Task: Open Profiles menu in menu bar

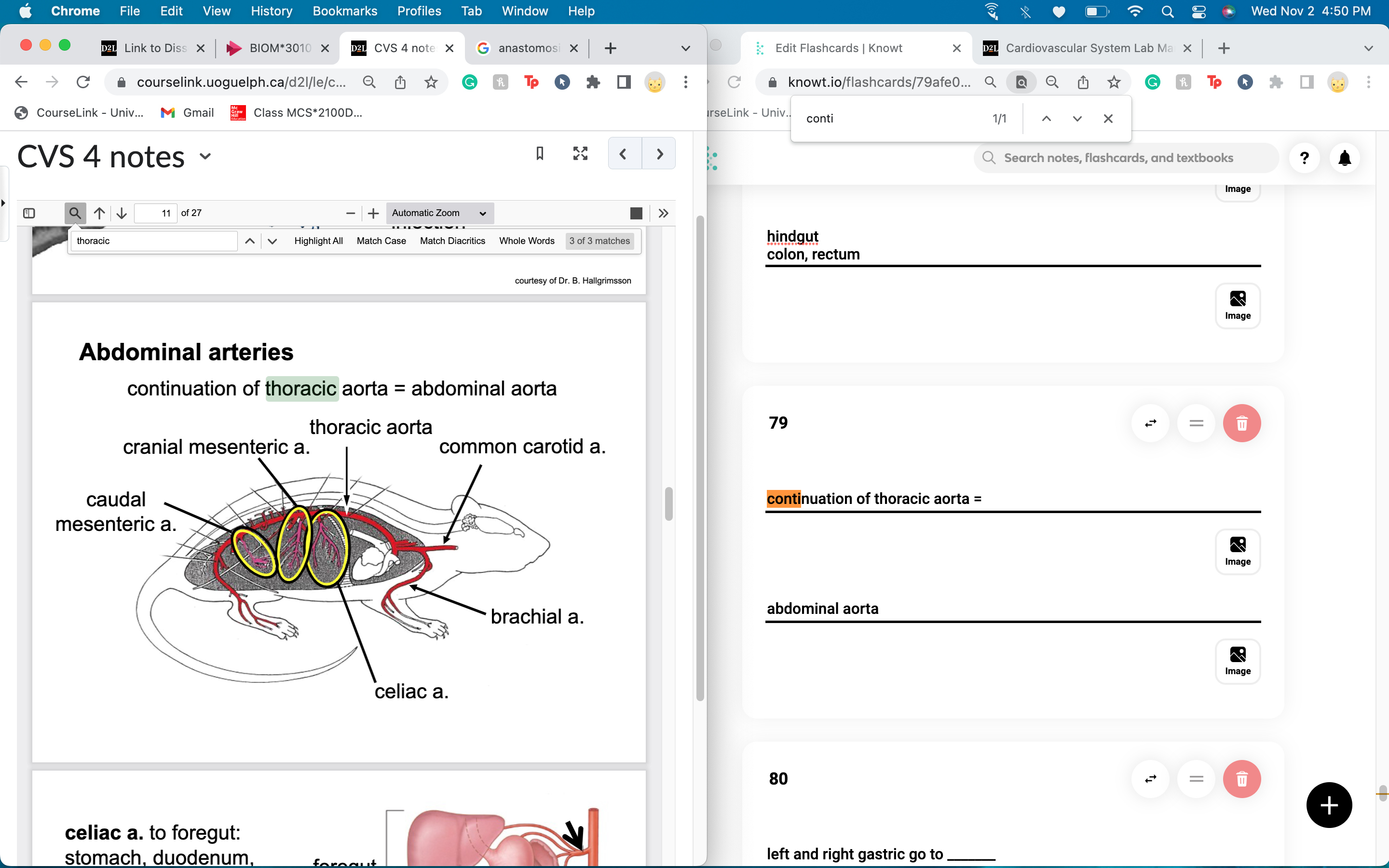Action: tap(419, 11)
